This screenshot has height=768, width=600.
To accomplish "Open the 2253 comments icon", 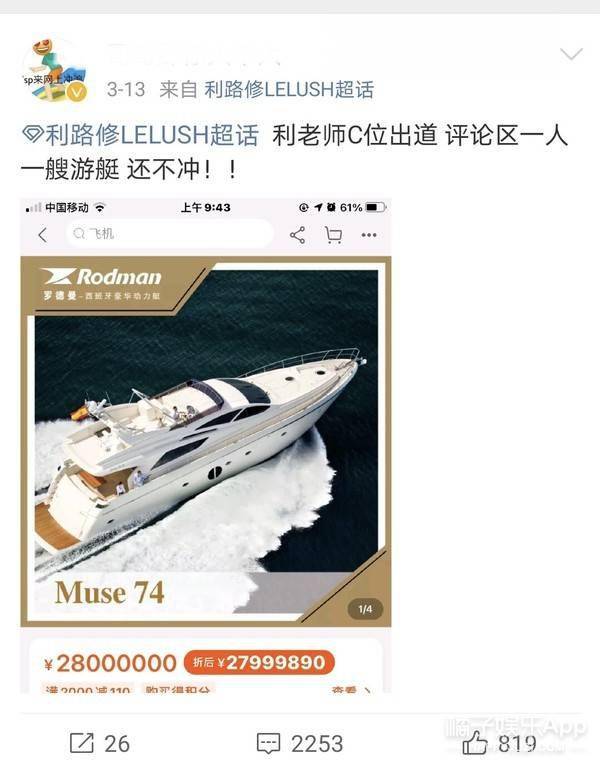I will coord(268,744).
